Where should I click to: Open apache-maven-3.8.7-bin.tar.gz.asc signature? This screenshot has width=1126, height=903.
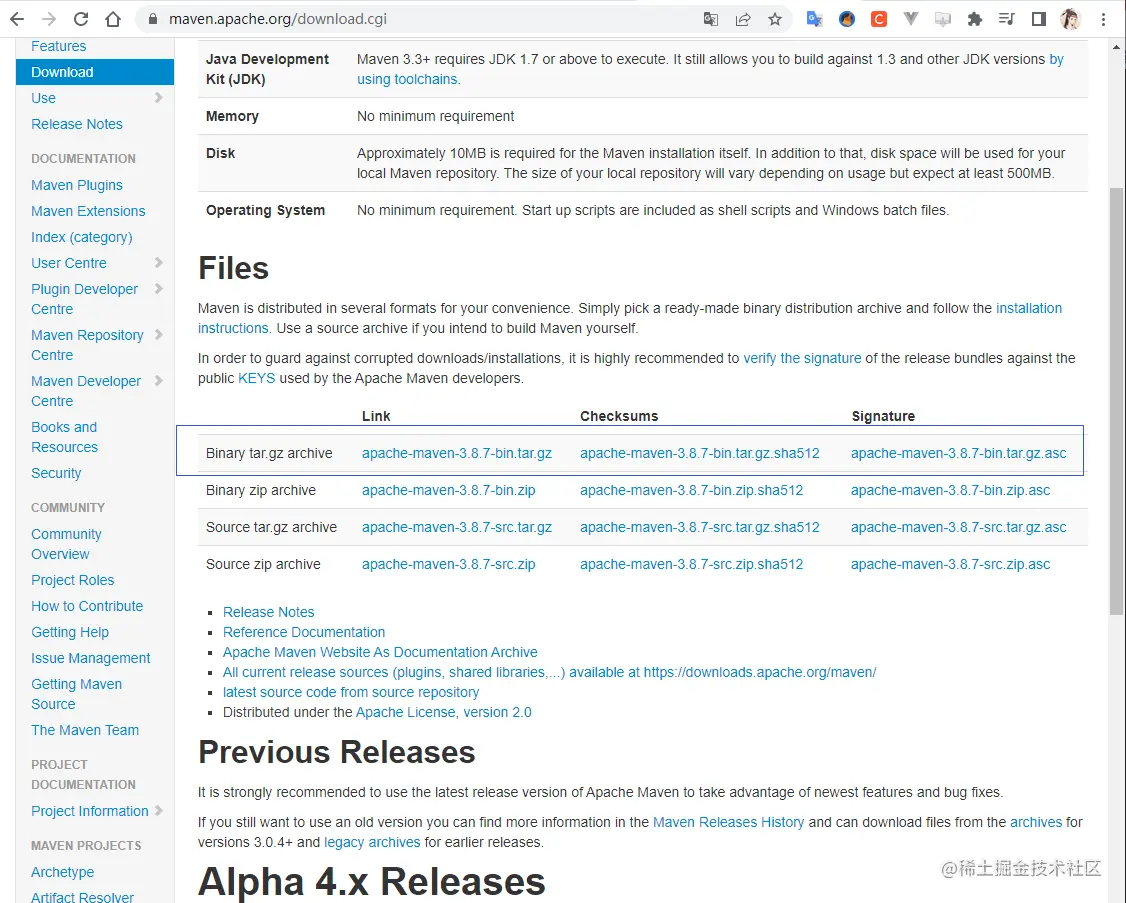[959, 453]
